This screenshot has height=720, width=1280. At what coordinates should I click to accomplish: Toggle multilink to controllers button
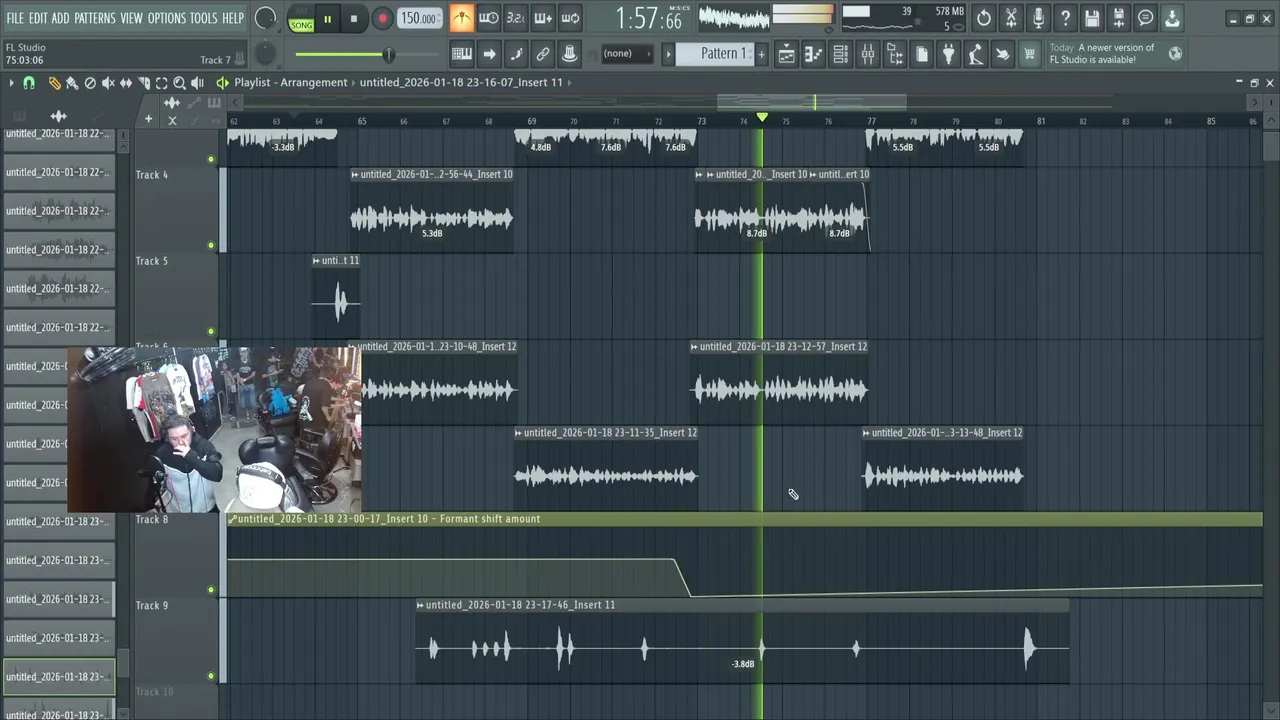(570, 54)
